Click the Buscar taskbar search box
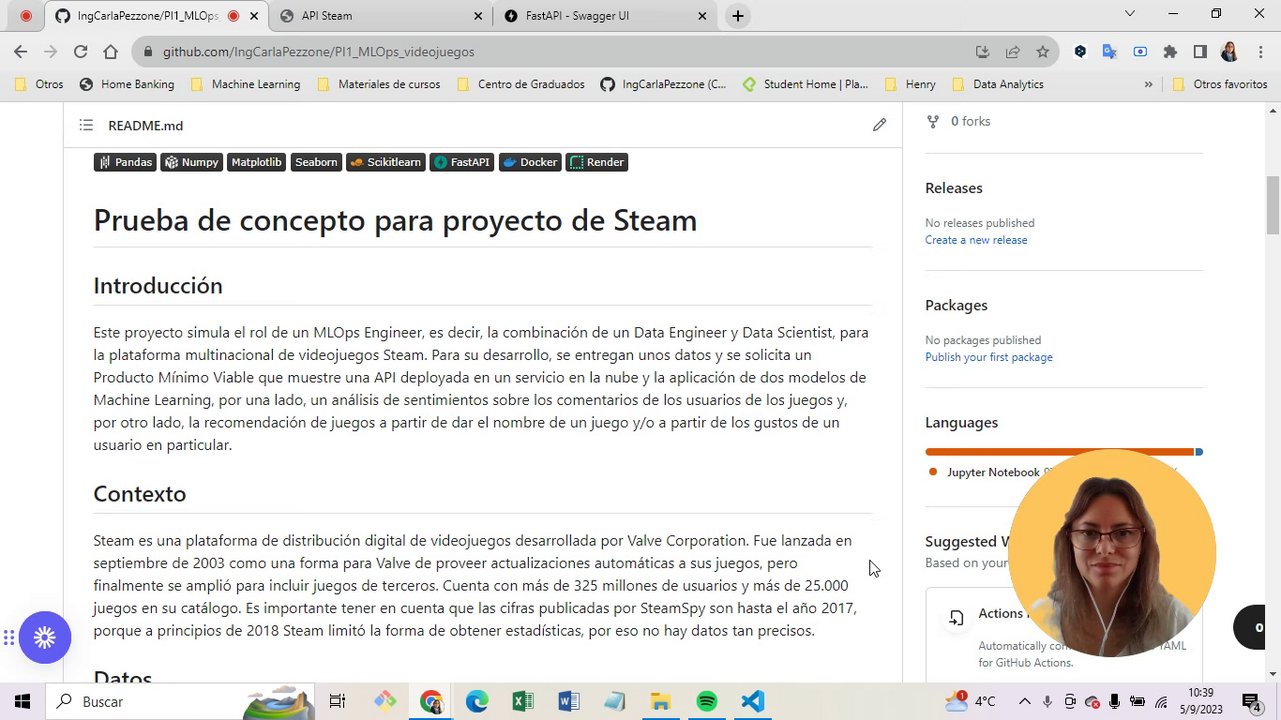Screen dimensions: 1281x720 180,701
